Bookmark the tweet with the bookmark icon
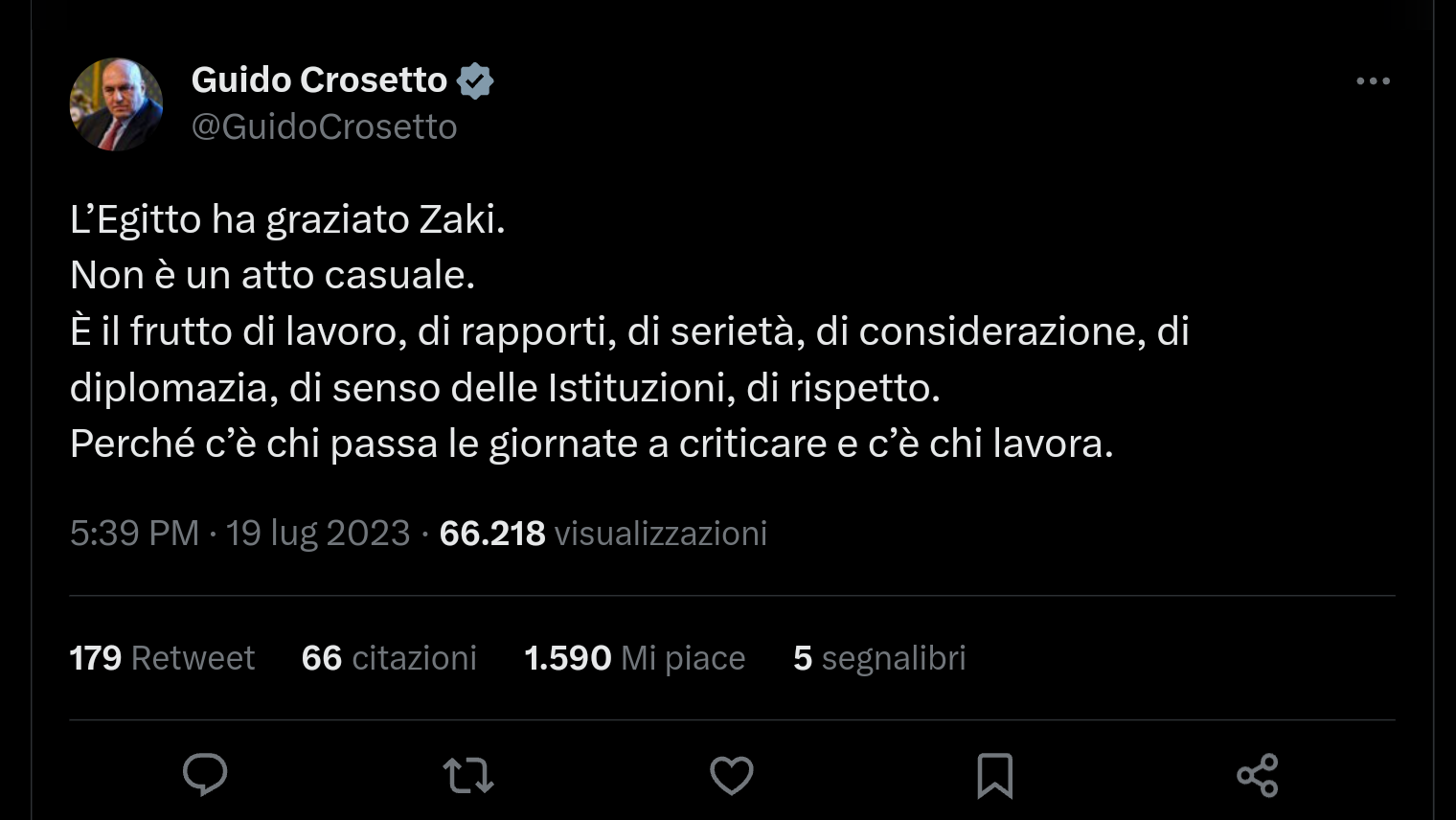Viewport: 1456px width, 820px height. click(995, 775)
